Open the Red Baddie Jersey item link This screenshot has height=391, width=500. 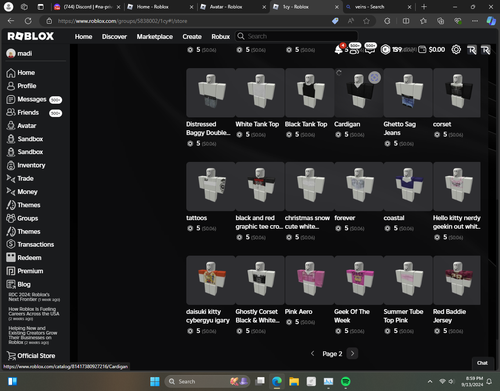[x=449, y=316]
